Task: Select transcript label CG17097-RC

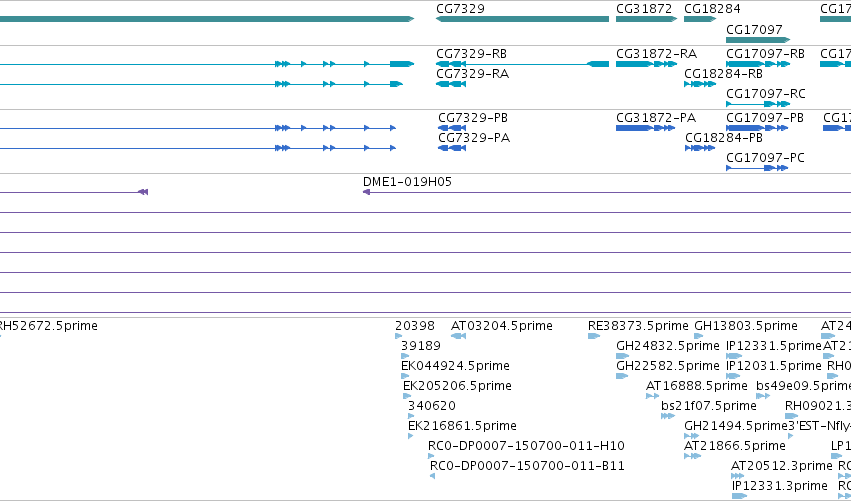Action: [x=765, y=94]
